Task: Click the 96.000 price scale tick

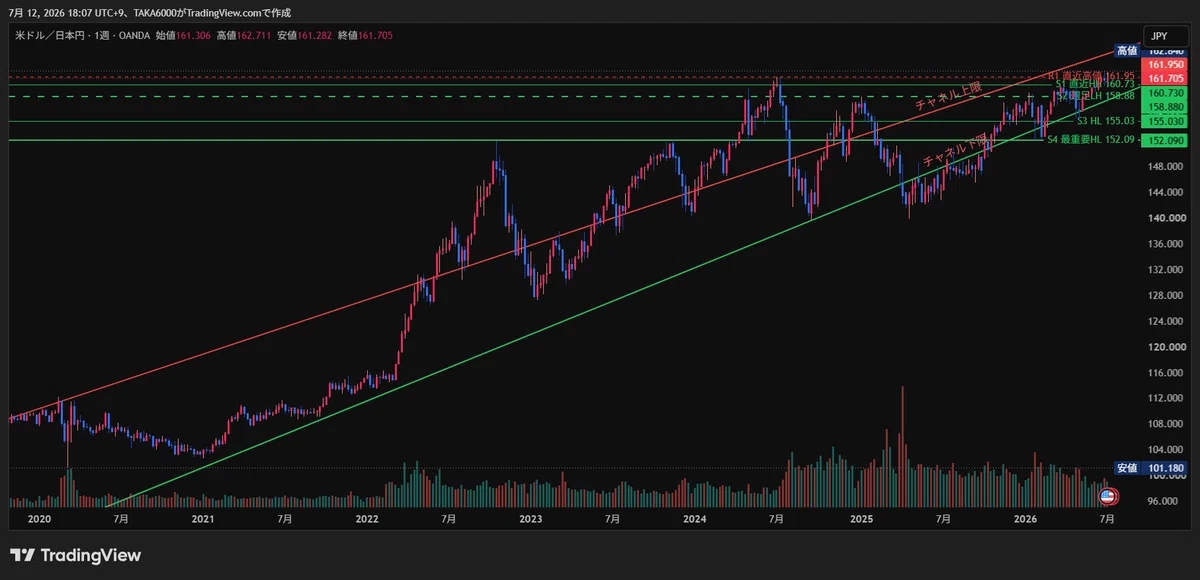Action: point(1165,501)
